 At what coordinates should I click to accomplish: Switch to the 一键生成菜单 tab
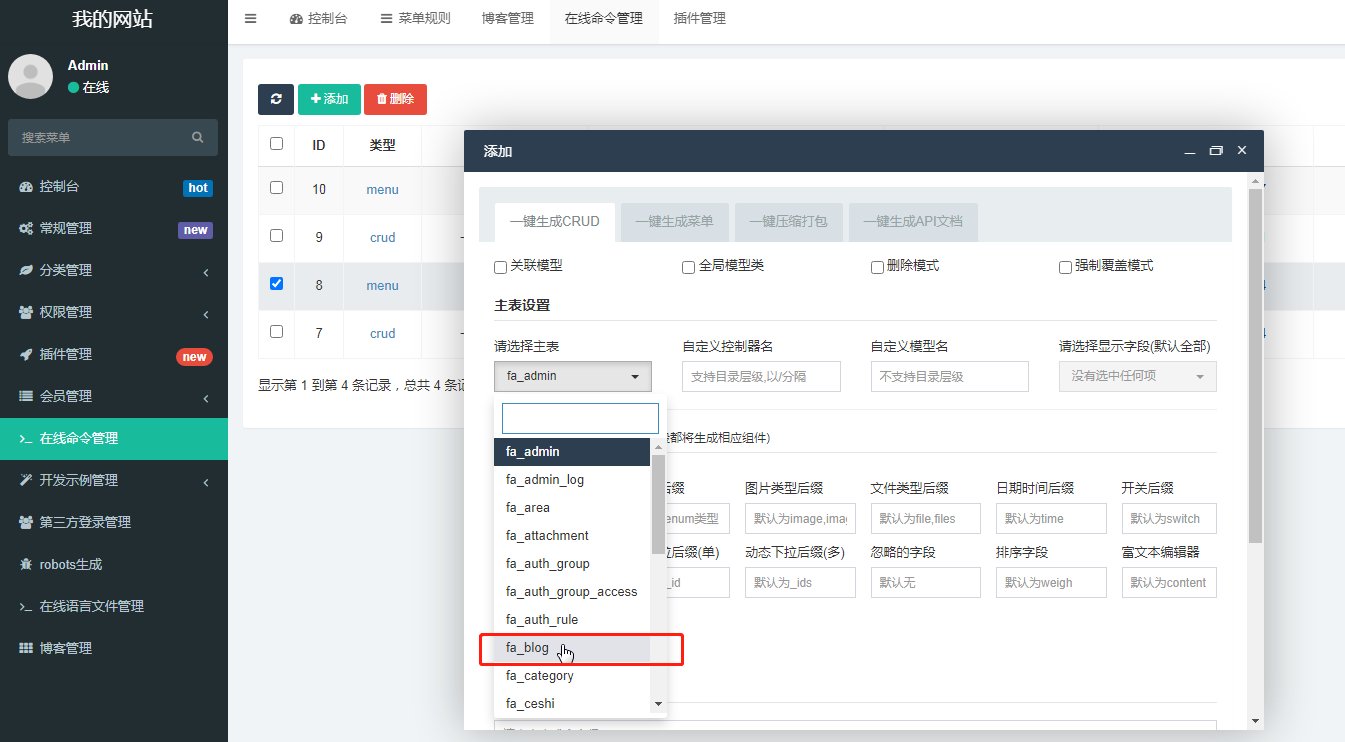pos(674,223)
